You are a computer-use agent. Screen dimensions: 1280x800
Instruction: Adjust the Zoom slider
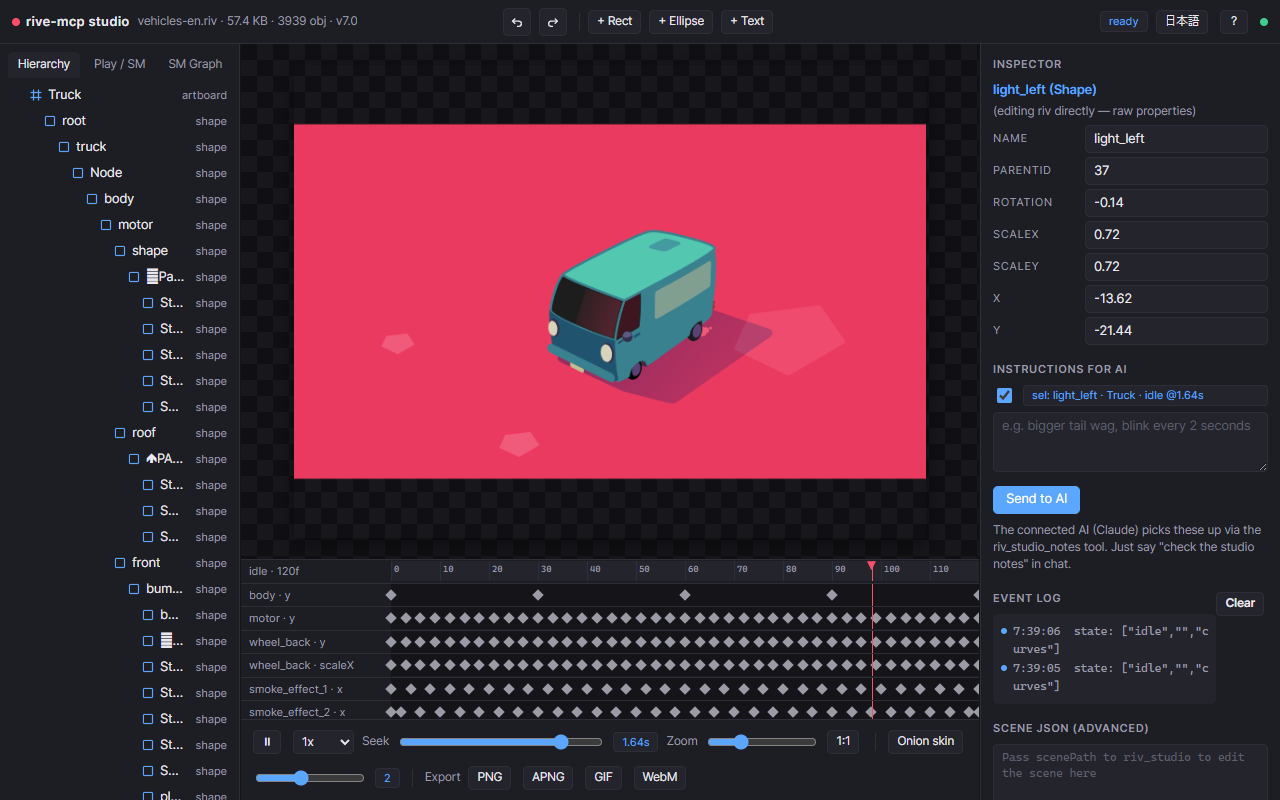point(762,742)
